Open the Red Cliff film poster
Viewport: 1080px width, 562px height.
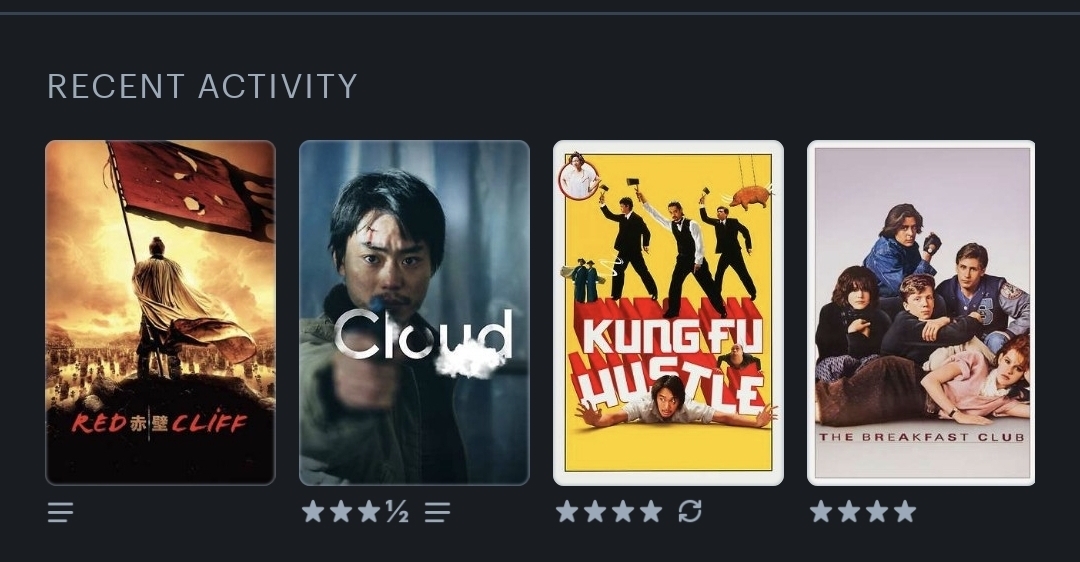(160, 313)
